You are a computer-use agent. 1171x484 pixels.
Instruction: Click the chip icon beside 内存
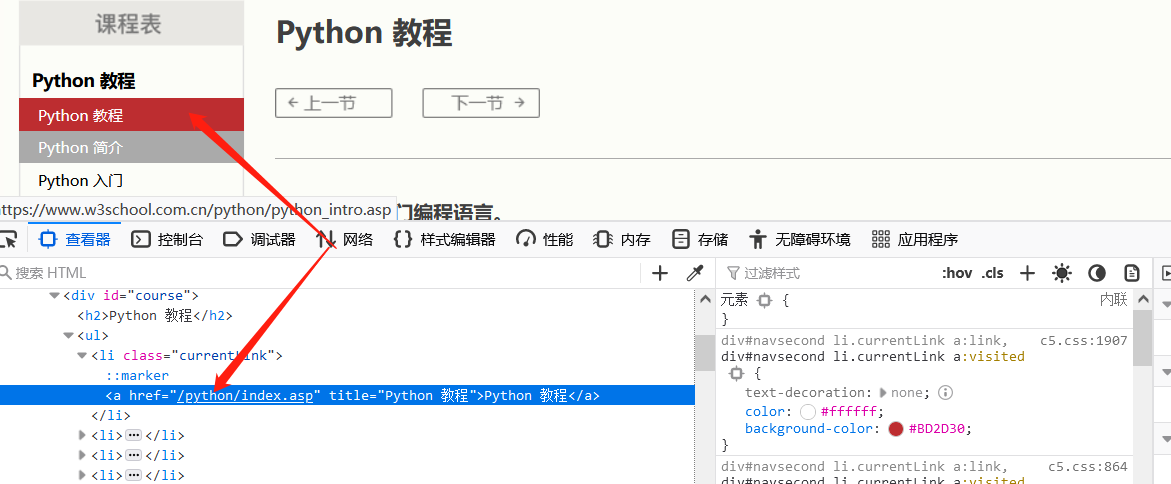[x=603, y=240]
